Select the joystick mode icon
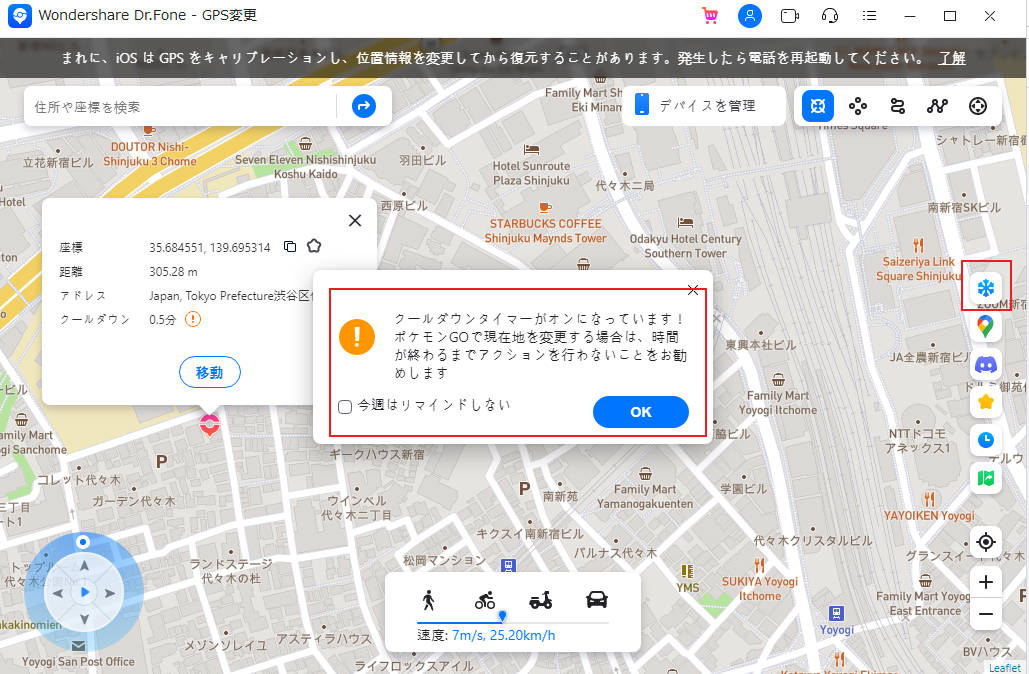 [x=978, y=106]
